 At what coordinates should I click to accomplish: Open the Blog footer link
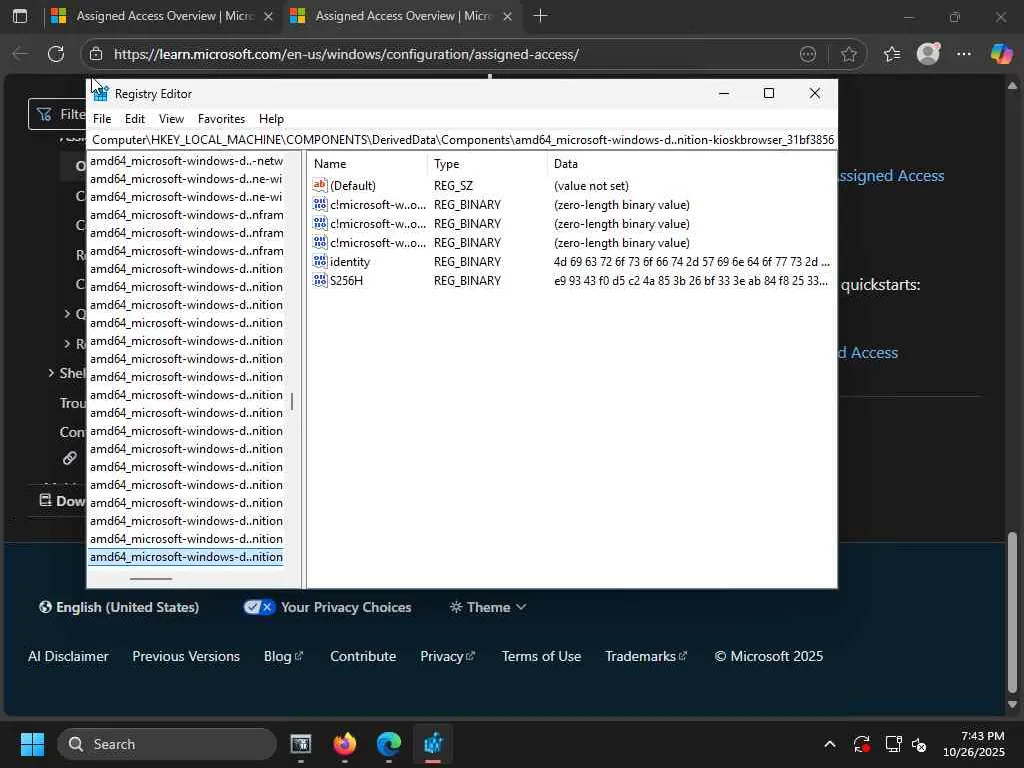click(x=283, y=656)
